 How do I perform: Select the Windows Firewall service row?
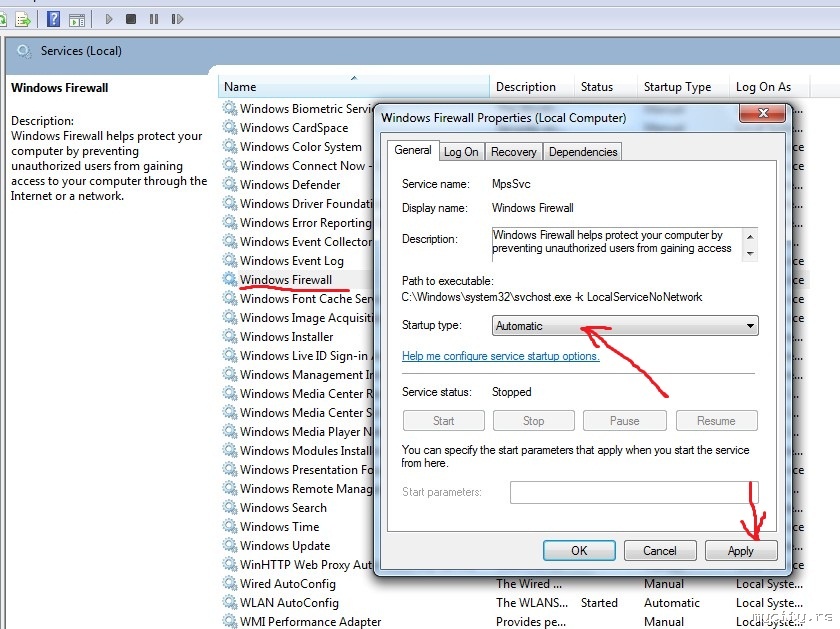point(286,280)
